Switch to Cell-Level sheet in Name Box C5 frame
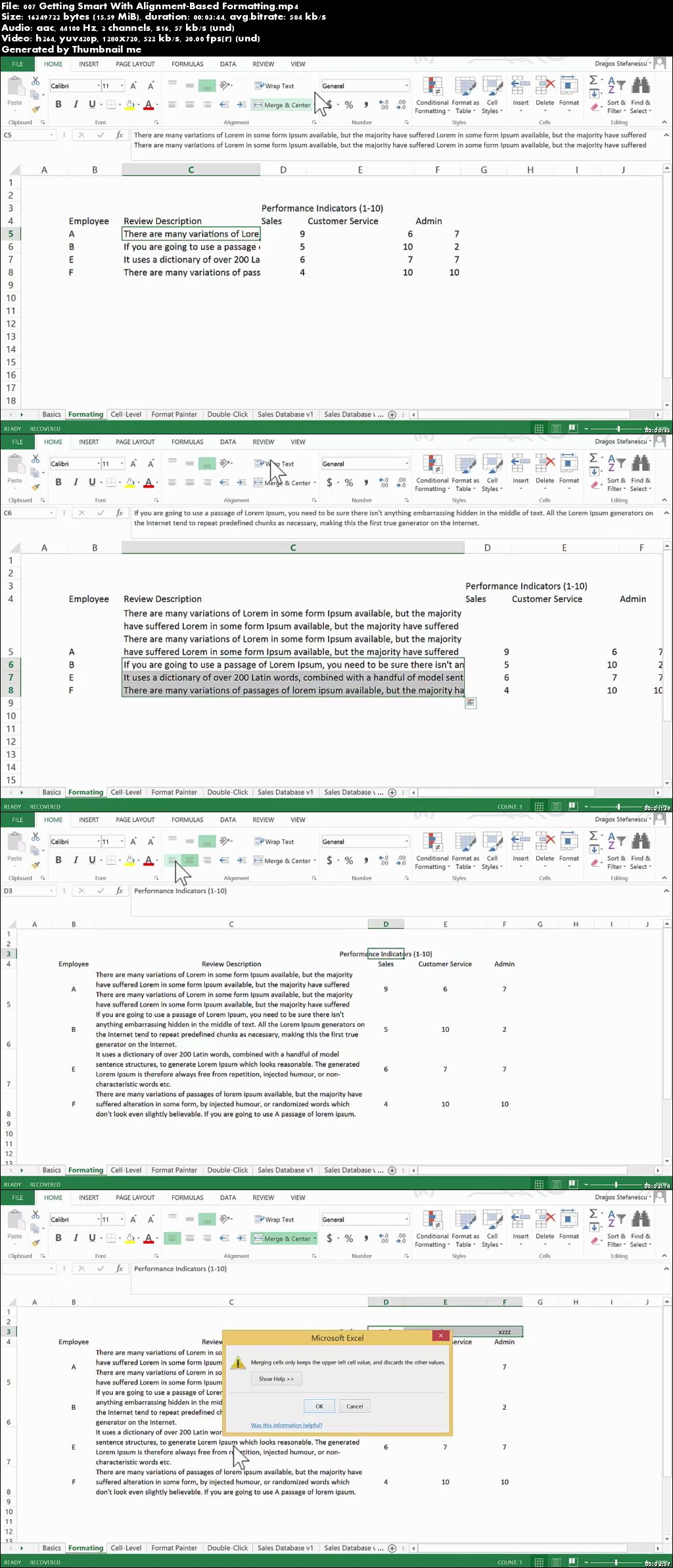This screenshot has width=673, height=1568. coord(126,415)
